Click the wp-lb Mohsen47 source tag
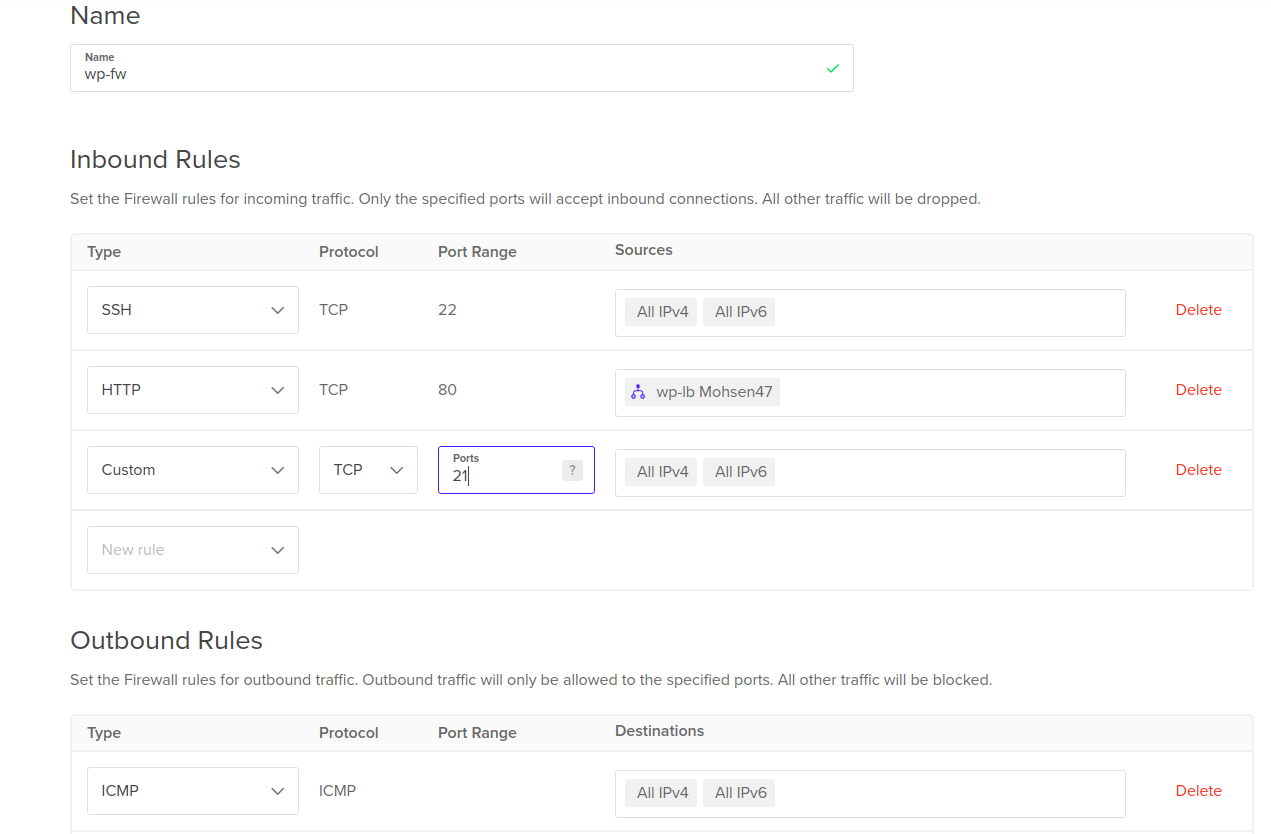This screenshot has width=1271, height=834. click(702, 392)
